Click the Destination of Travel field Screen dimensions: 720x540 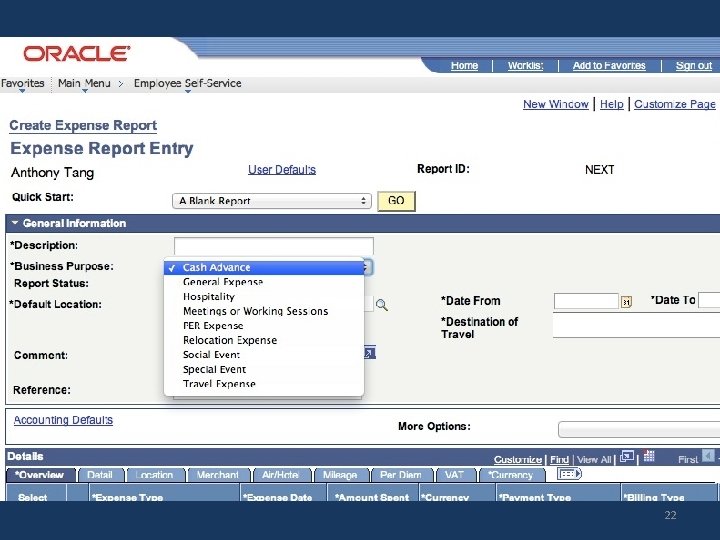pyautogui.click(x=636, y=326)
